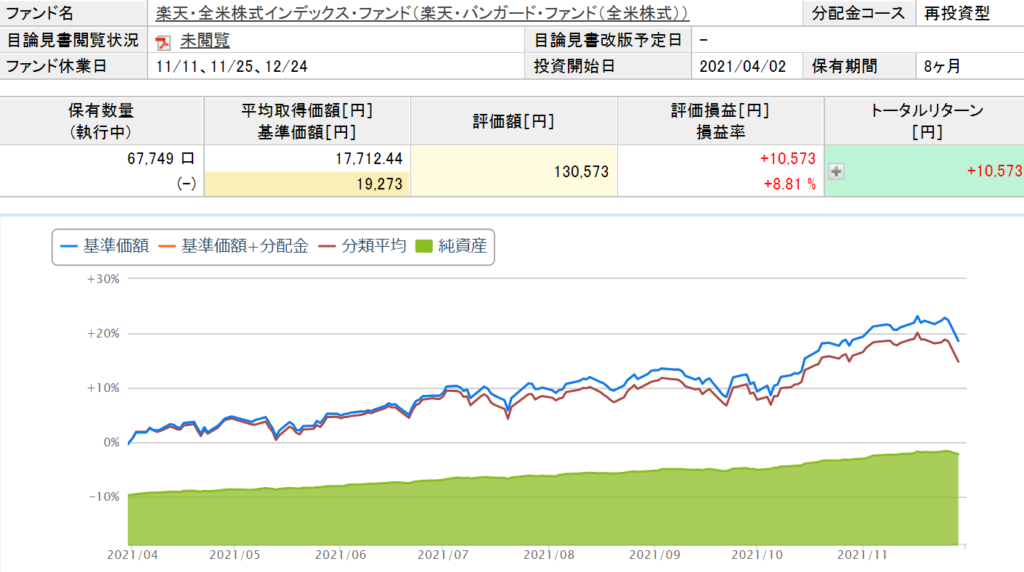Select the 目論見書閲覧状況 header label
This screenshot has height=572, width=1024.
tap(72, 40)
